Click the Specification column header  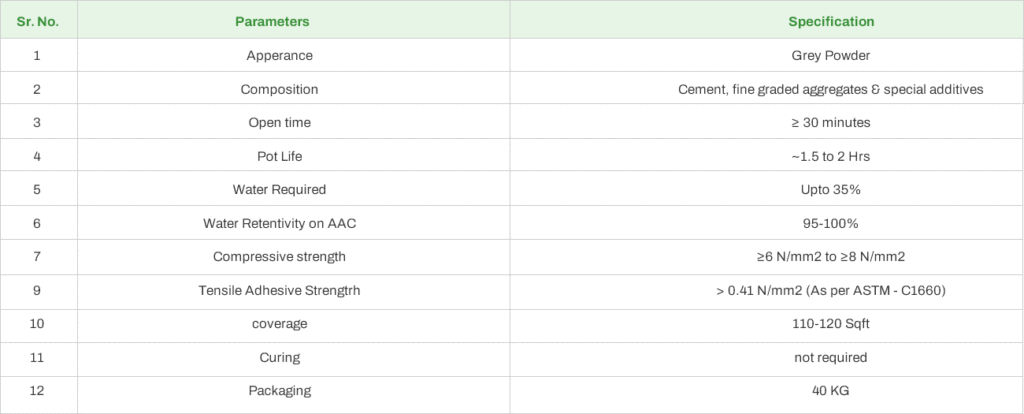[x=830, y=21]
